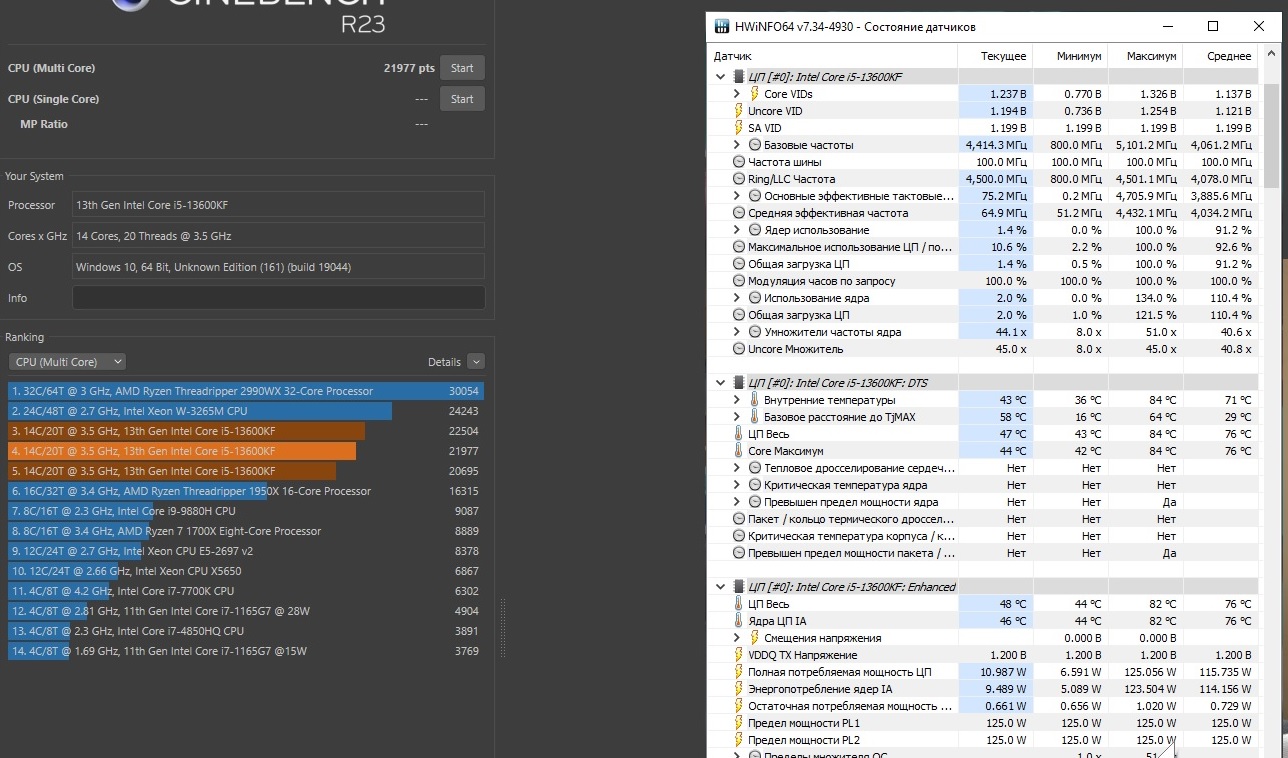Click the lightning icon beside Энергопотребление ядер IA
This screenshot has height=758, width=1288.
coord(739,689)
